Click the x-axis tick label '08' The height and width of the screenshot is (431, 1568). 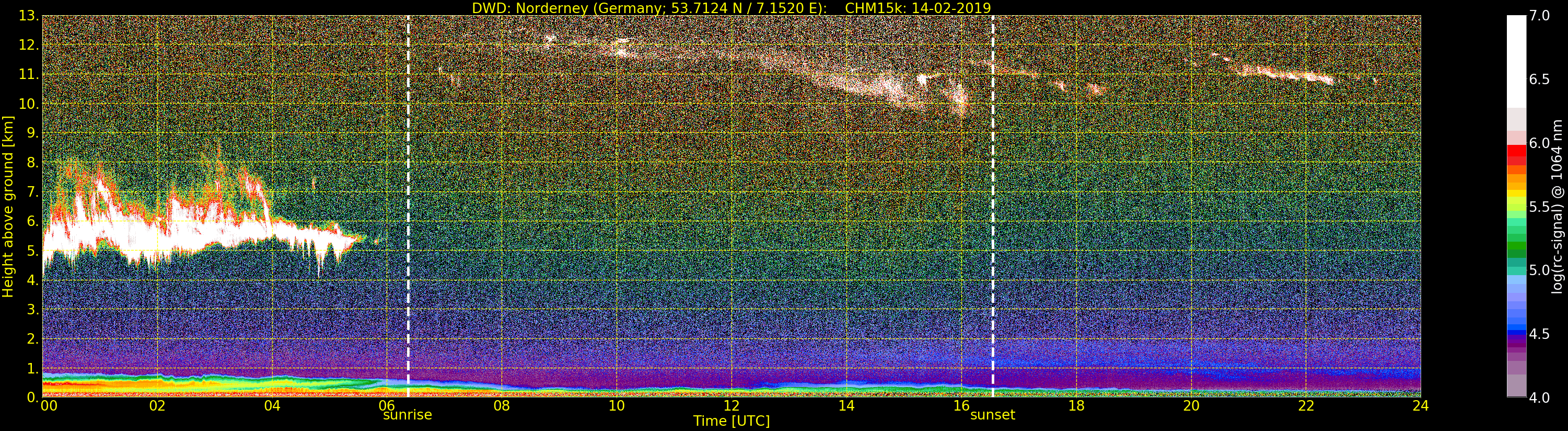click(x=502, y=406)
